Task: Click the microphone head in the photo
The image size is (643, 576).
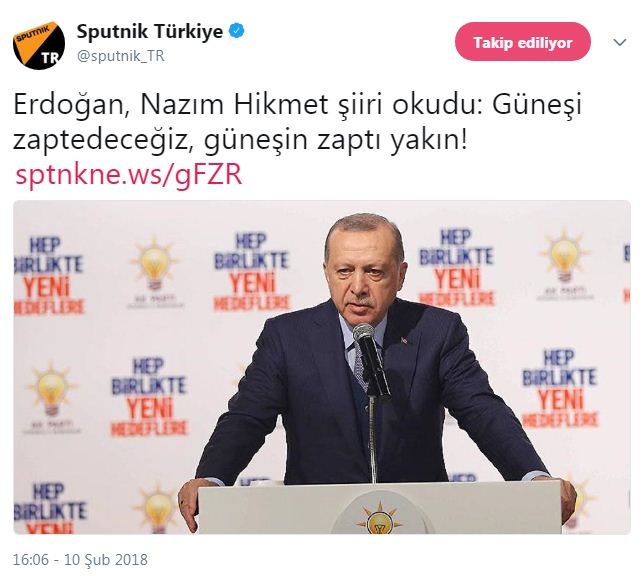Action: tap(364, 333)
